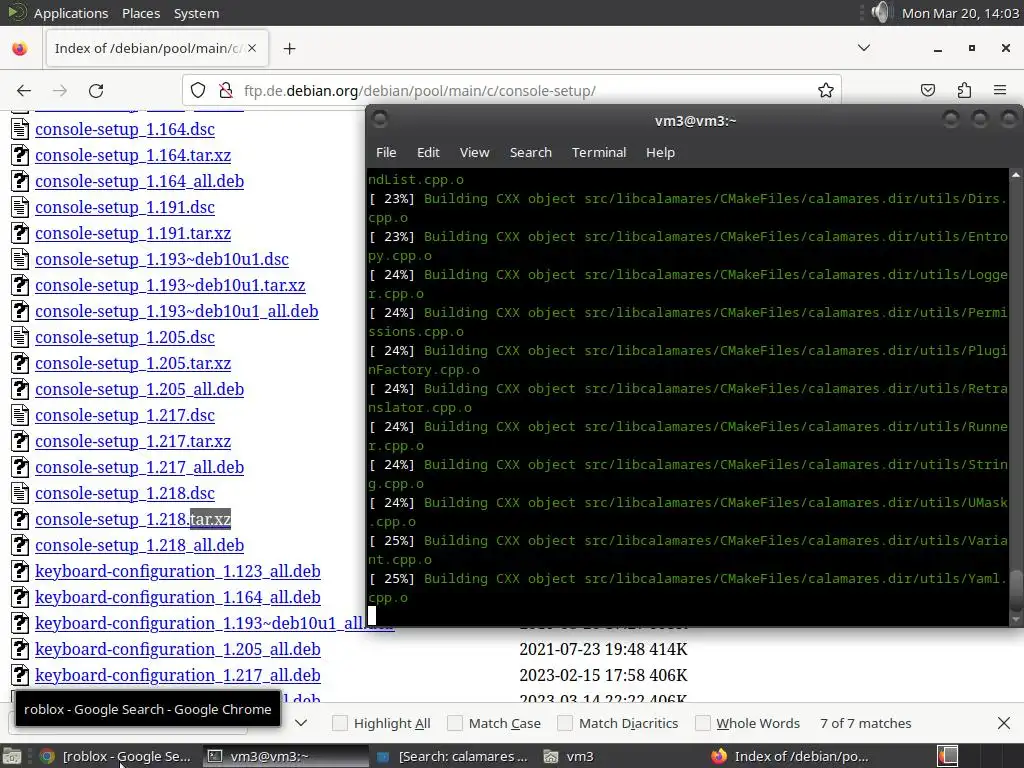Click file icon beside console-setup_1.164.dsc
This screenshot has height=768, width=1024.
[x=20, y=129]
